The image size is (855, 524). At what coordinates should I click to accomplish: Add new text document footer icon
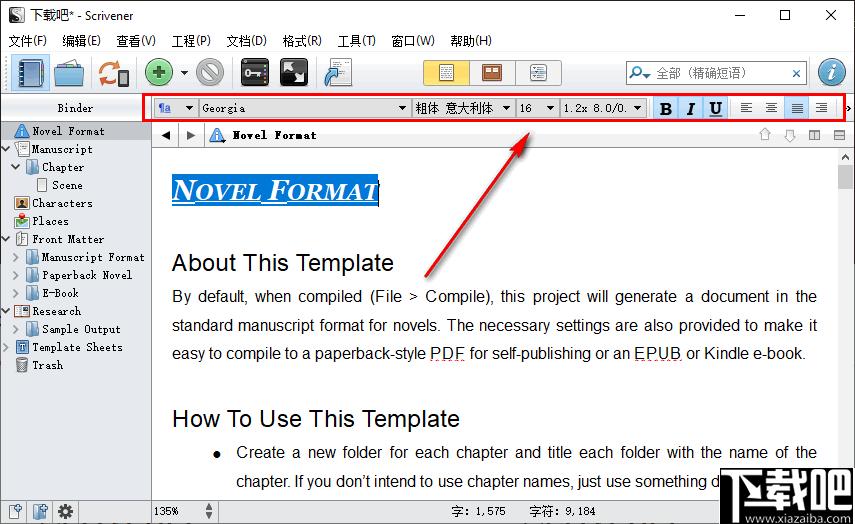point(15,511)
